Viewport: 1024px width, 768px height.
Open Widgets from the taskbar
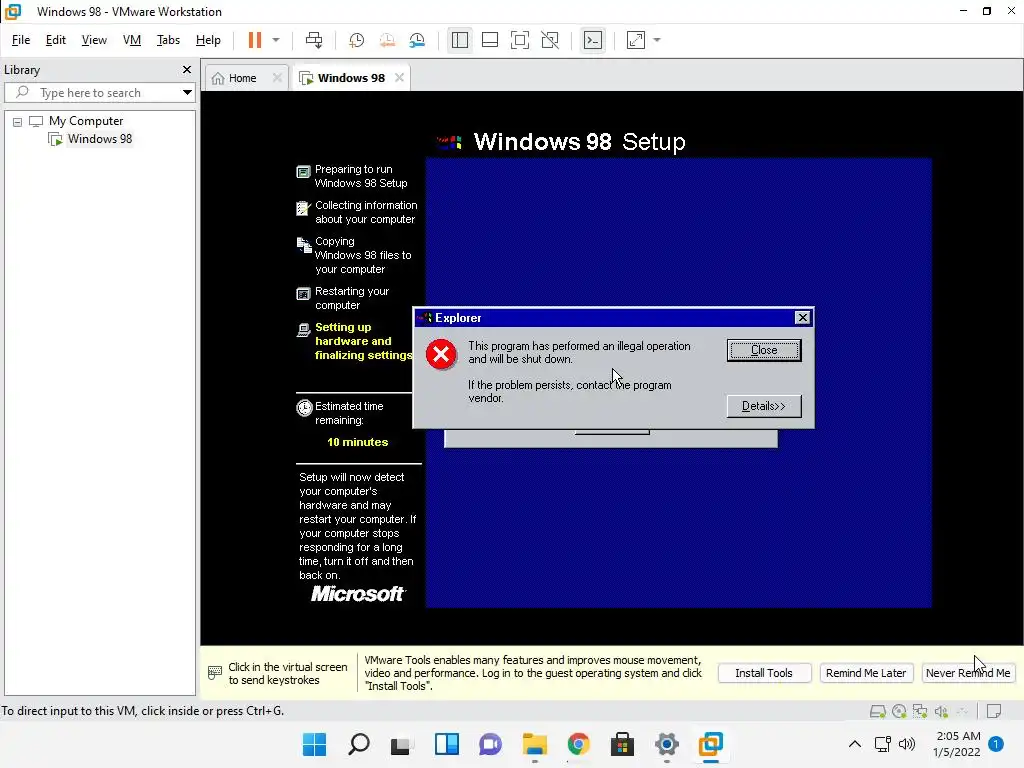click(x=447, y=744)
